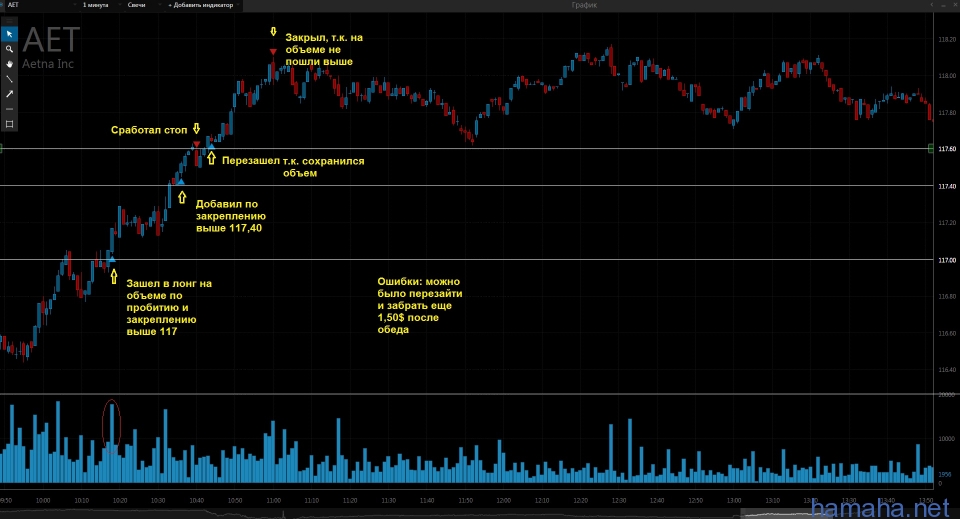Click the 117.00 price axis label

pyautogui.click(x=947, y=260)
